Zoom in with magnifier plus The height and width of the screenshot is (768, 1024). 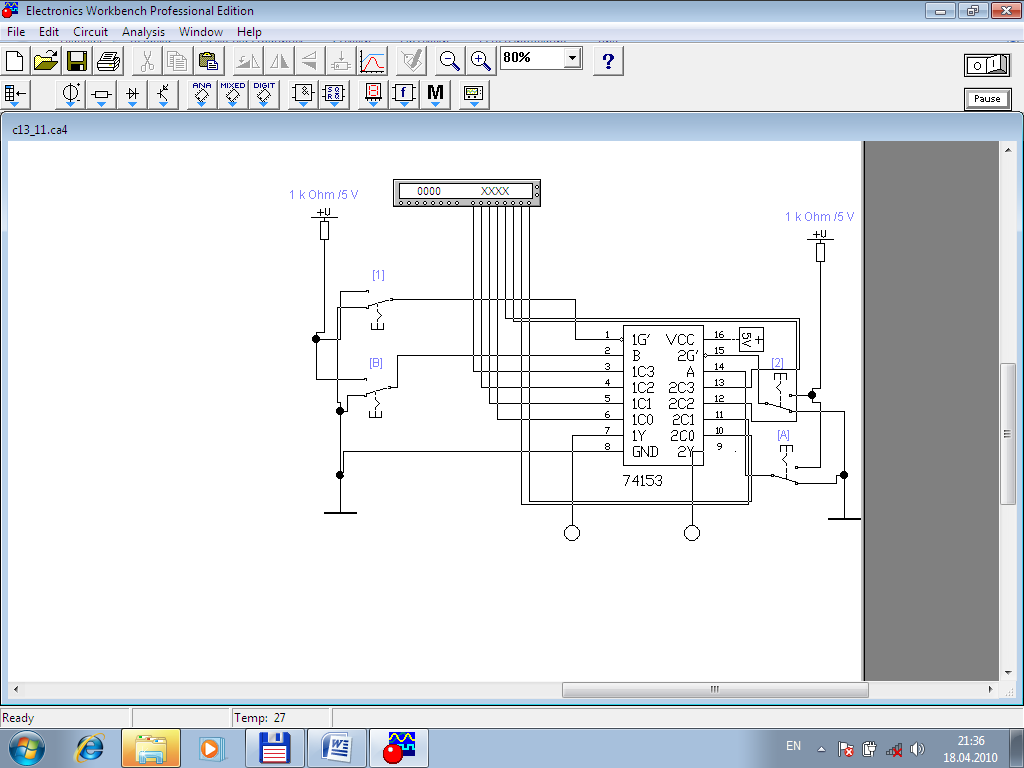pos(481,61)
